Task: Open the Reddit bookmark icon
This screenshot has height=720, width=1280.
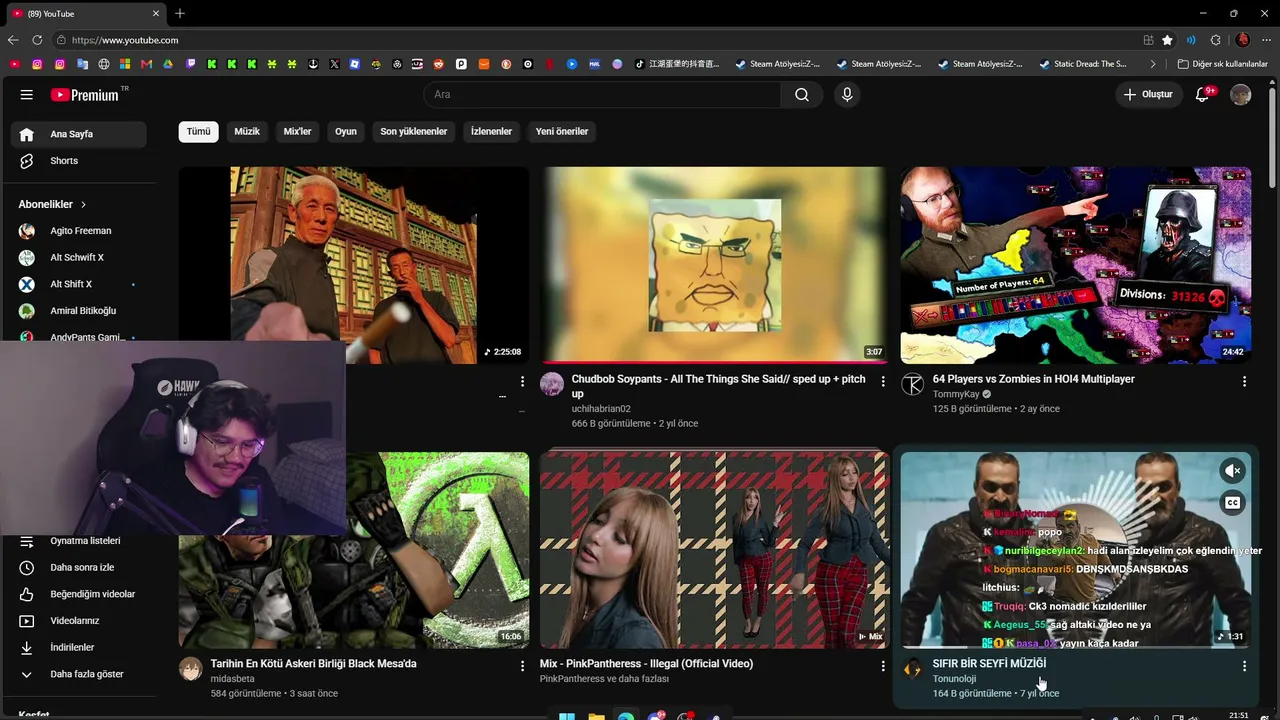Action: [x=439, y=64]
